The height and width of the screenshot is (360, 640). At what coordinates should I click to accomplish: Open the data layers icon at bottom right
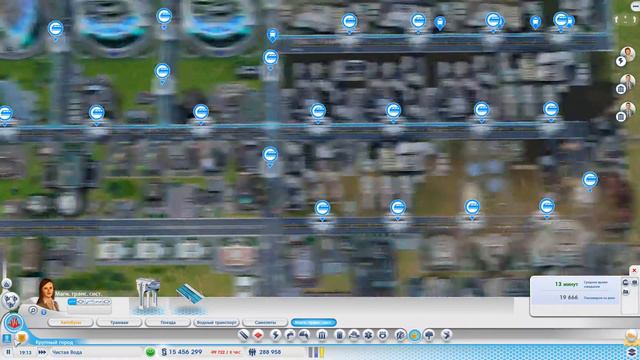[631, 351]
